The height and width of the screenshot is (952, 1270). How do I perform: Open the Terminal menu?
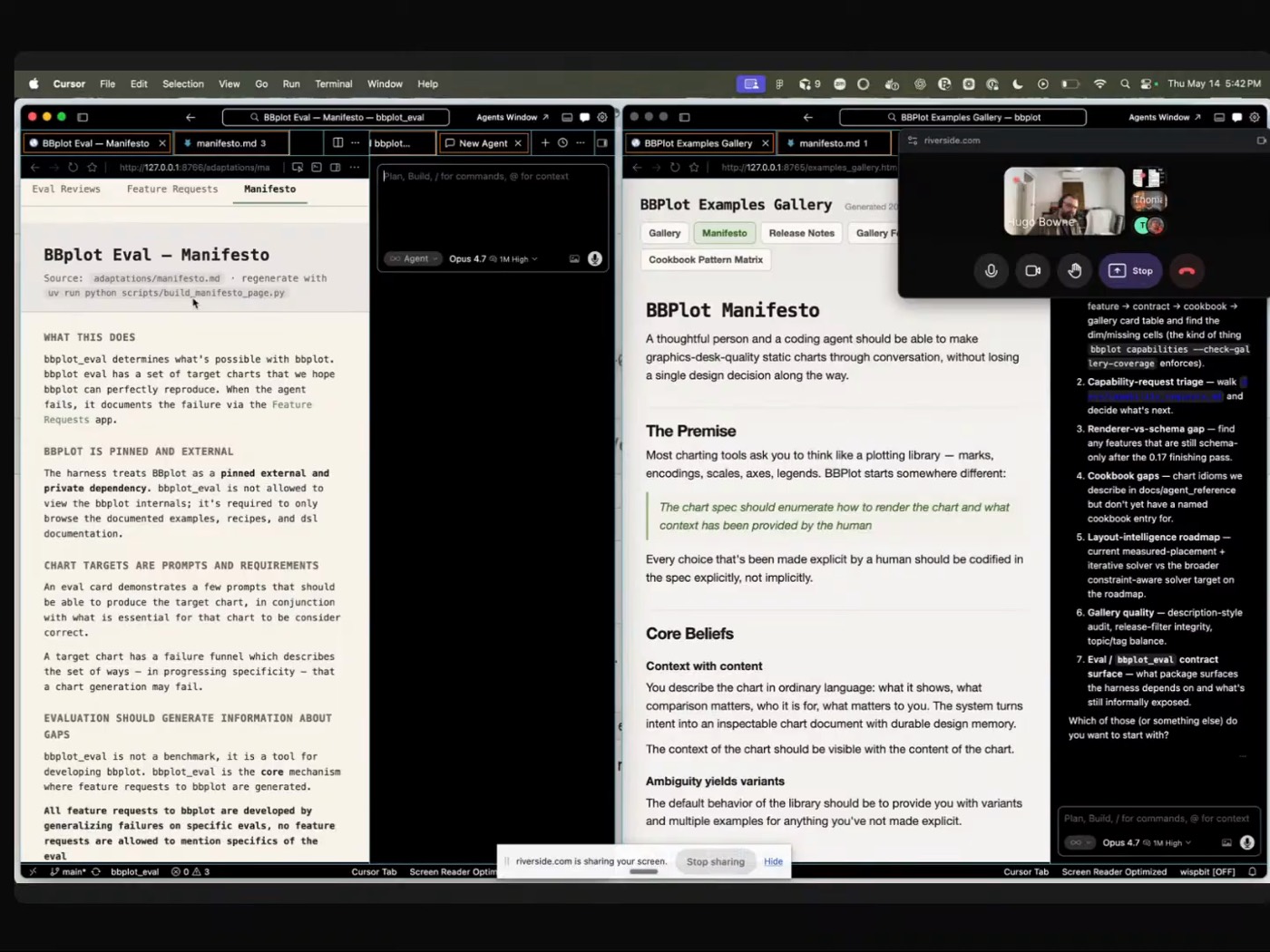pos(333,83)
